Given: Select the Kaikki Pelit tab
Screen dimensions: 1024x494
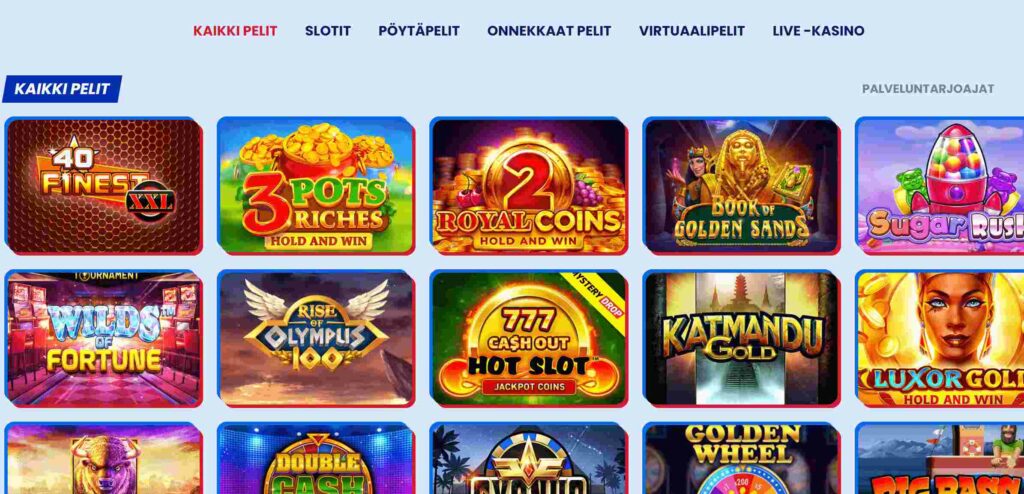Looking at the screenshot, I should 235,31.
